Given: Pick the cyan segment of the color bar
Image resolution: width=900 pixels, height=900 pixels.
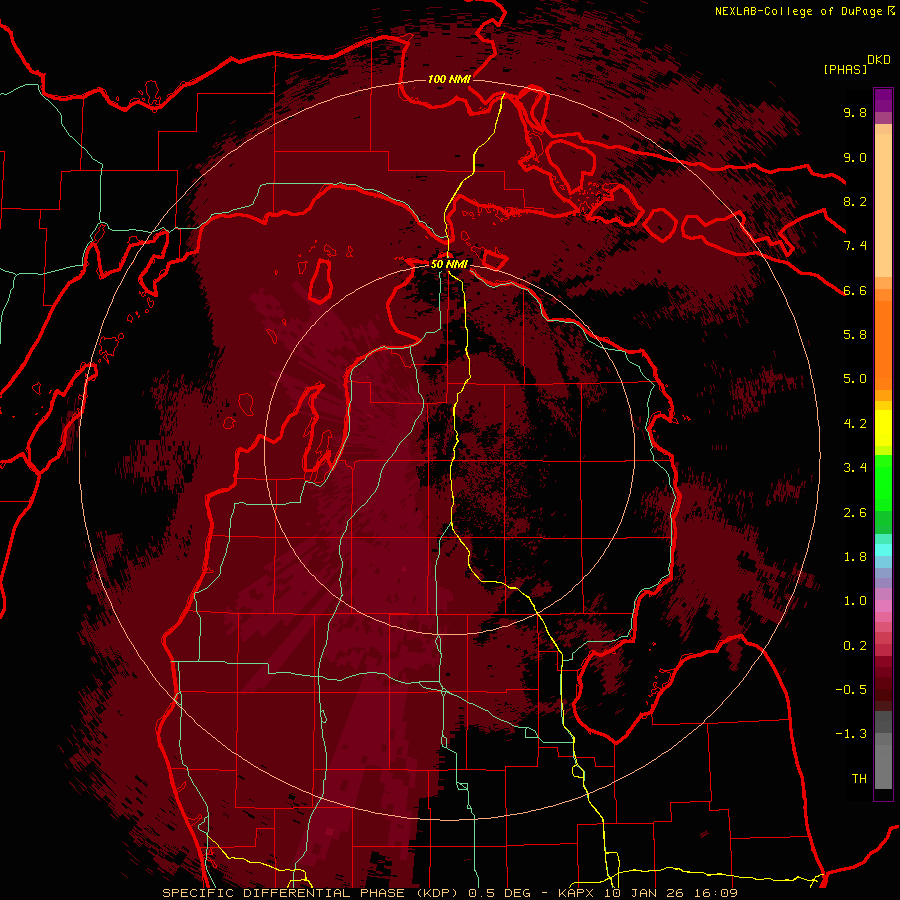Looking at the screenshot, I should pos(883,550).
